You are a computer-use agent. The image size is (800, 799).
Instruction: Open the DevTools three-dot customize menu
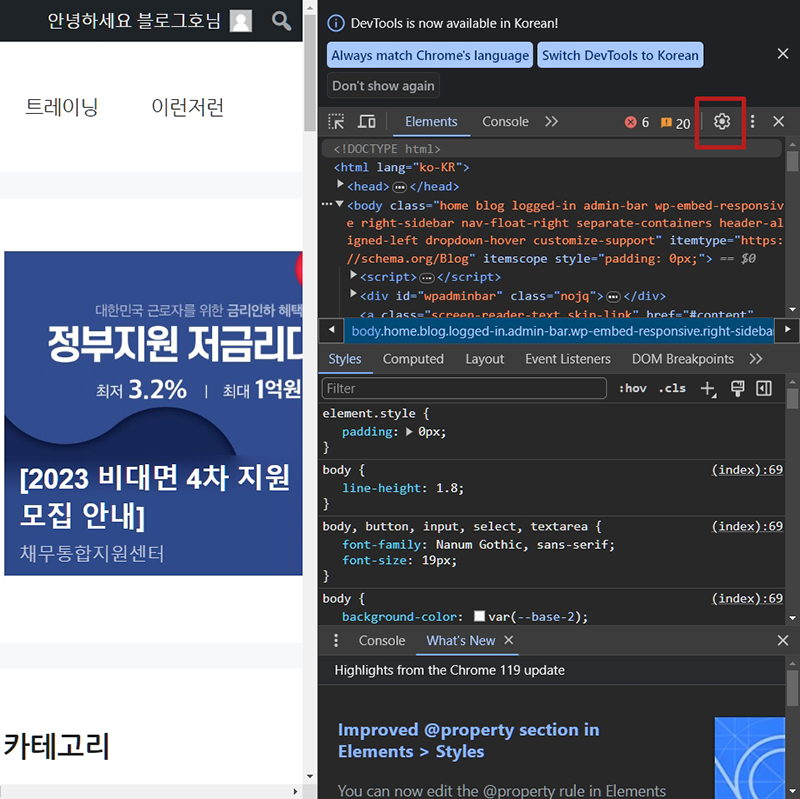tap(753, 121)
